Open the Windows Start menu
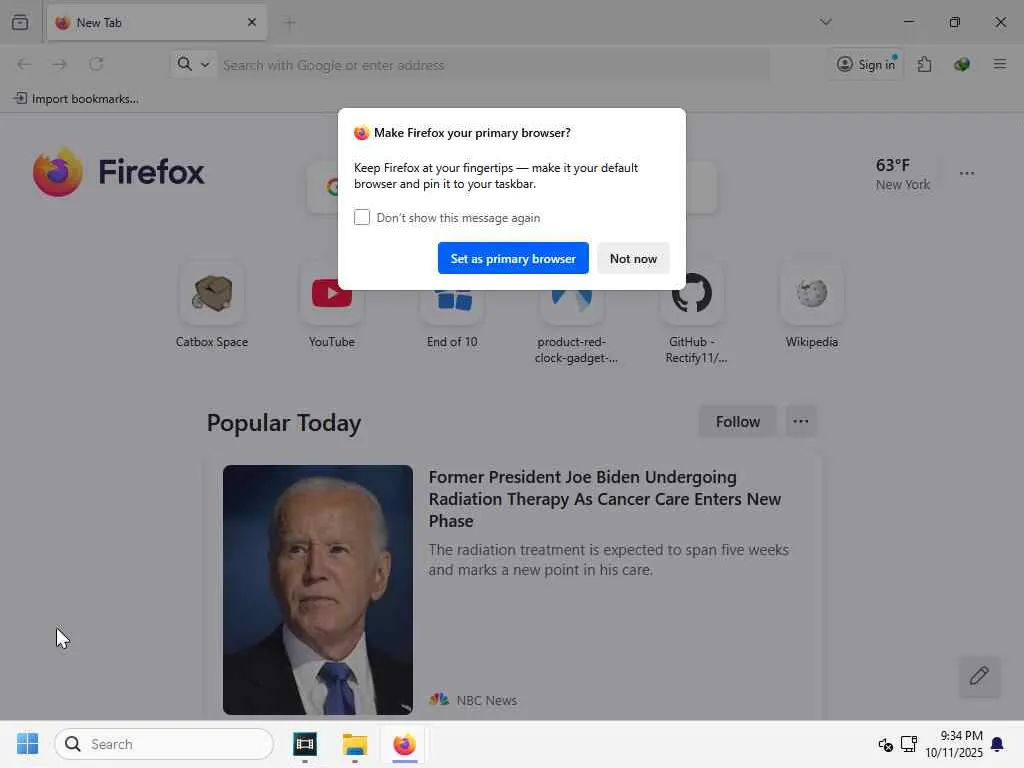This screenshot has height=768, width=1024. tap(27, 744)
